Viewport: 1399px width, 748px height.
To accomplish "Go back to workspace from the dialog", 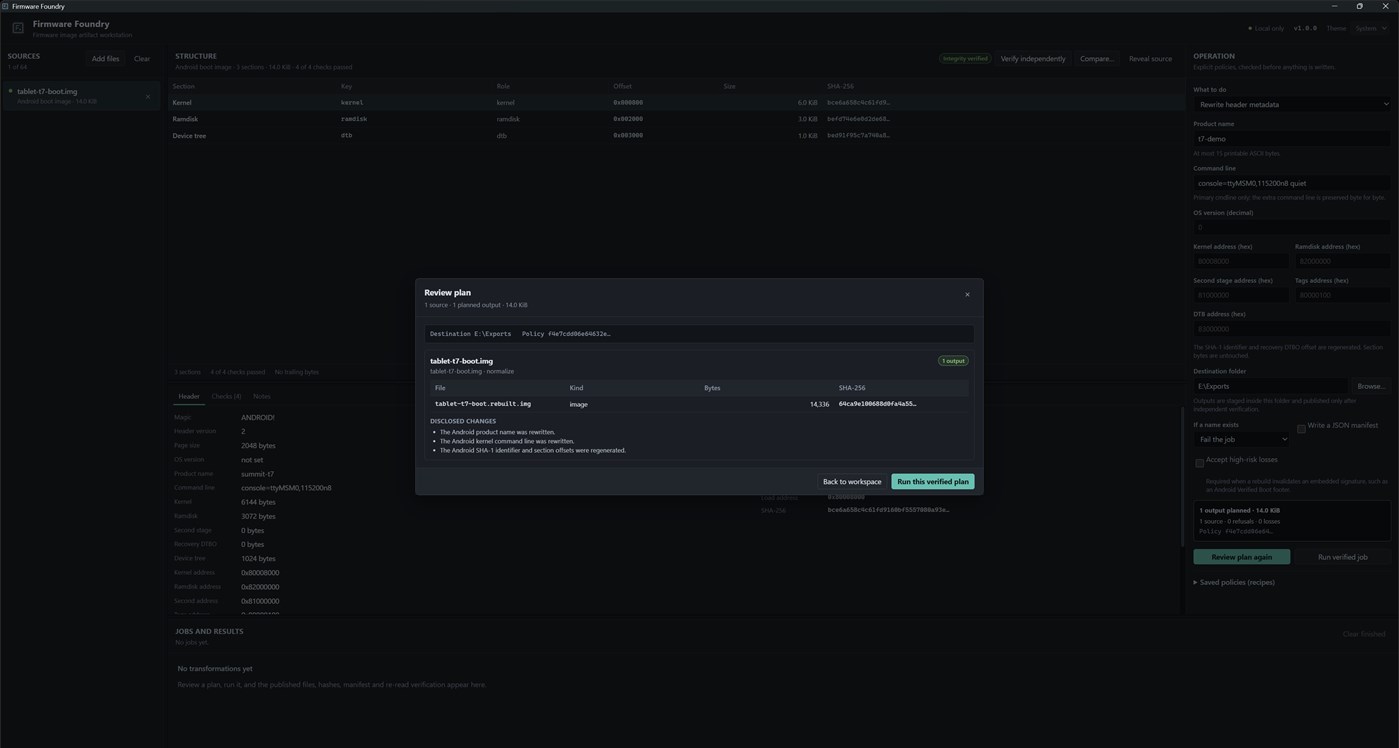I will (x=852, y=482).
